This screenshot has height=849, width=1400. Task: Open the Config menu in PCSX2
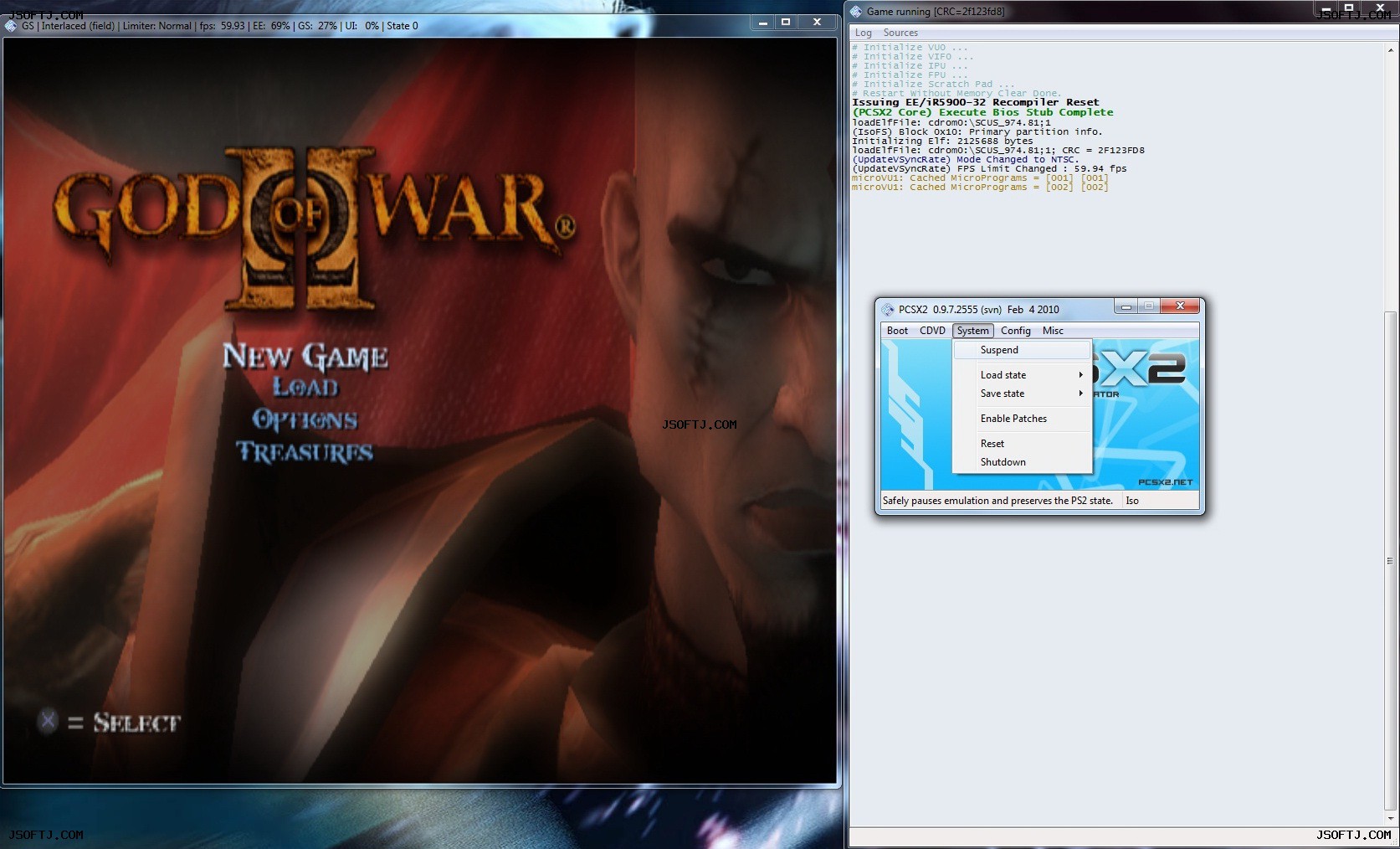click(1015, 331)
